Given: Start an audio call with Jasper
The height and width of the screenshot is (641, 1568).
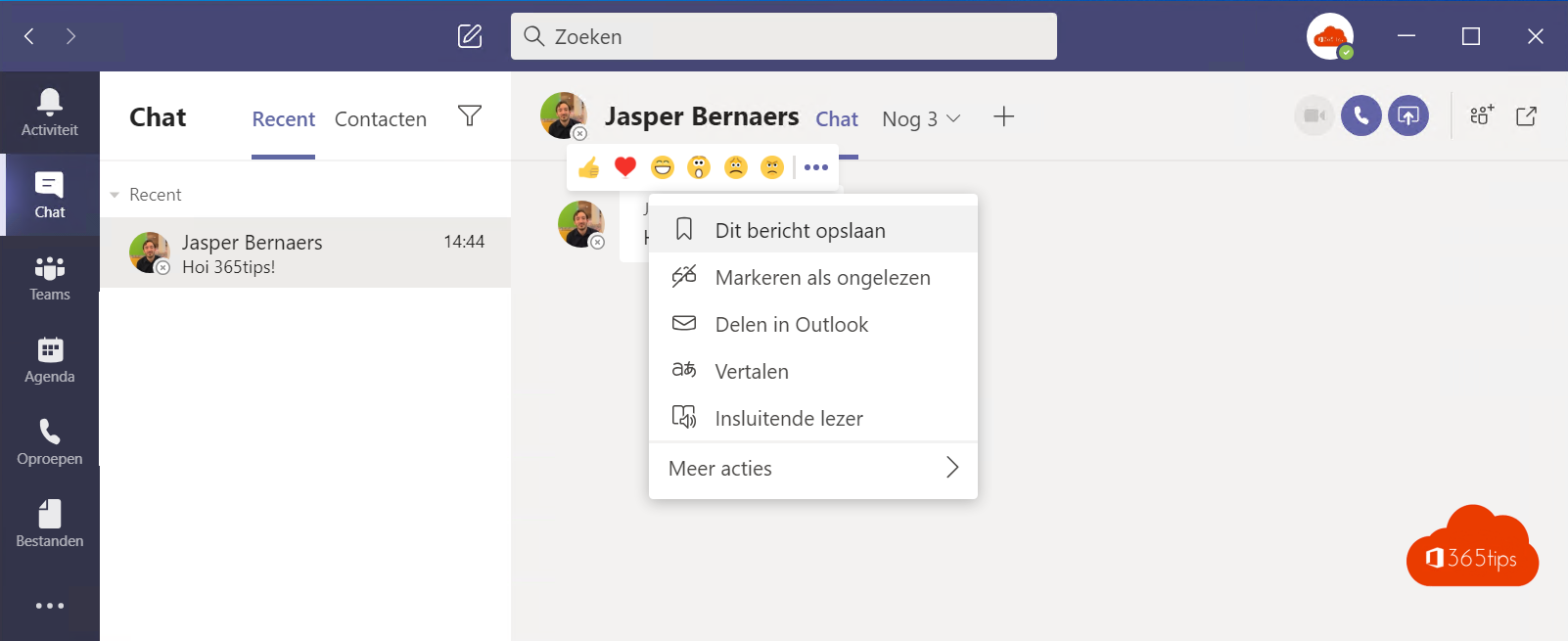Looking at the screenshot, I should tap(1361, 115).
